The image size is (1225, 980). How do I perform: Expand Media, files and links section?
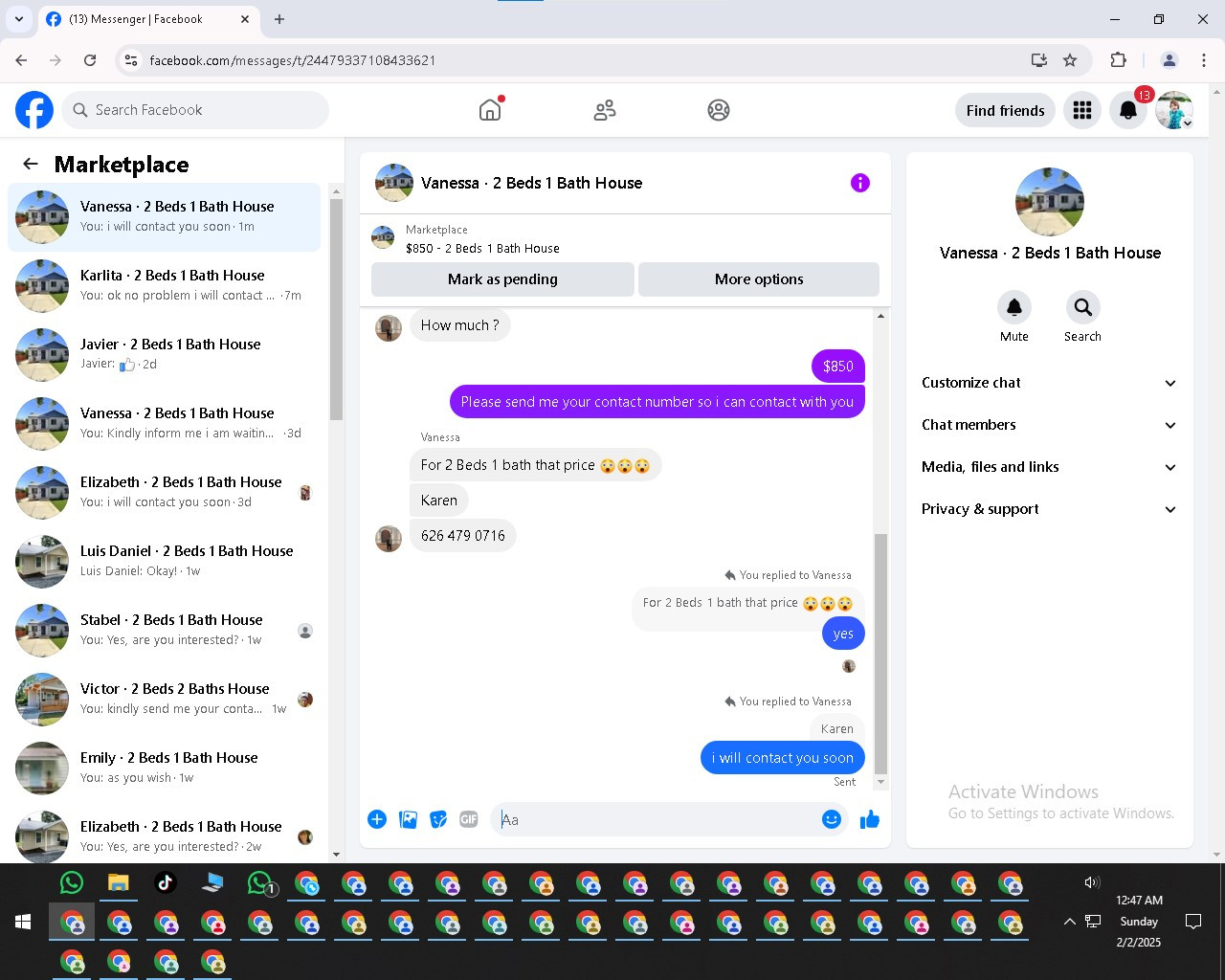(x=1049, y=467)
